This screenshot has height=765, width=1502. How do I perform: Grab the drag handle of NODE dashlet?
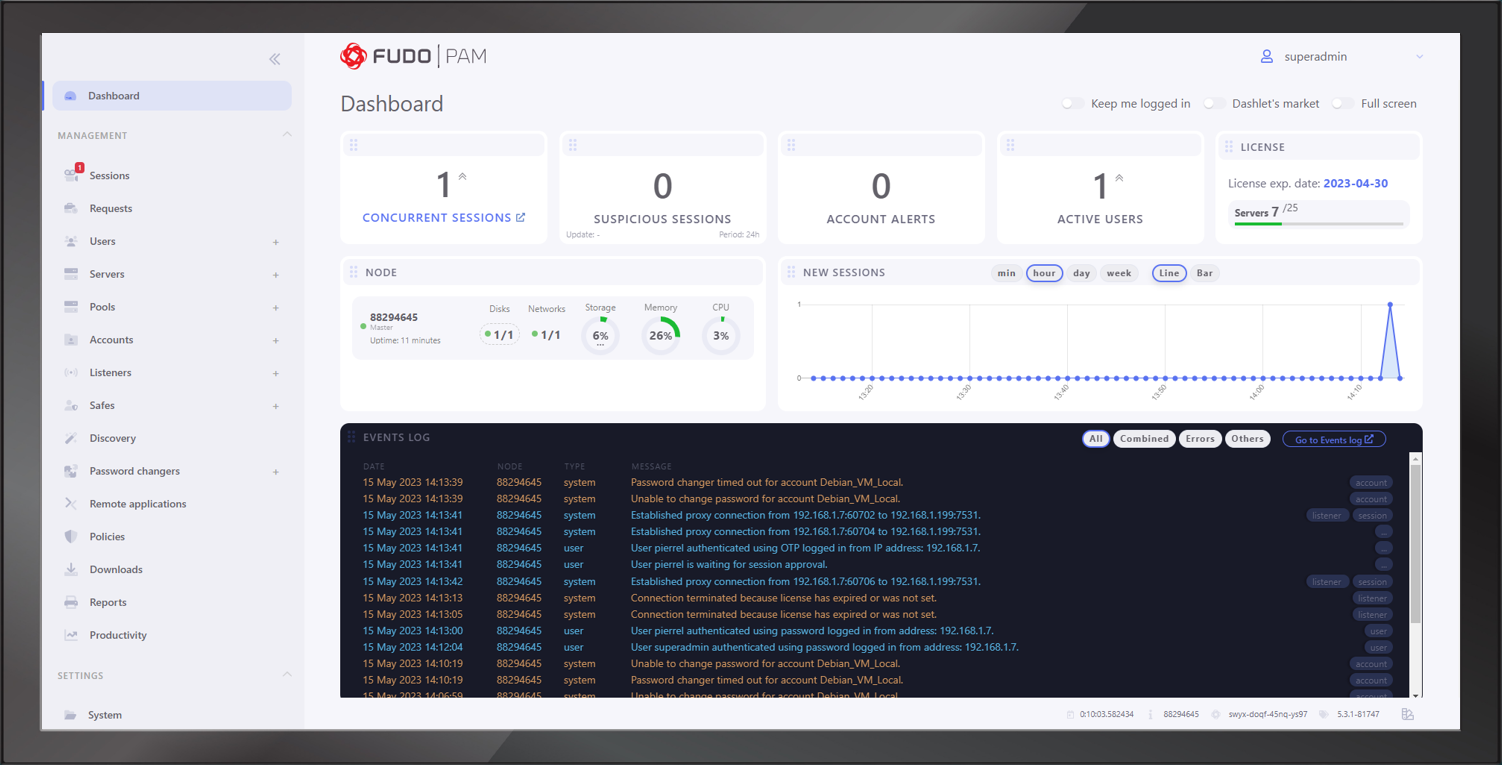tap(353, 272)
